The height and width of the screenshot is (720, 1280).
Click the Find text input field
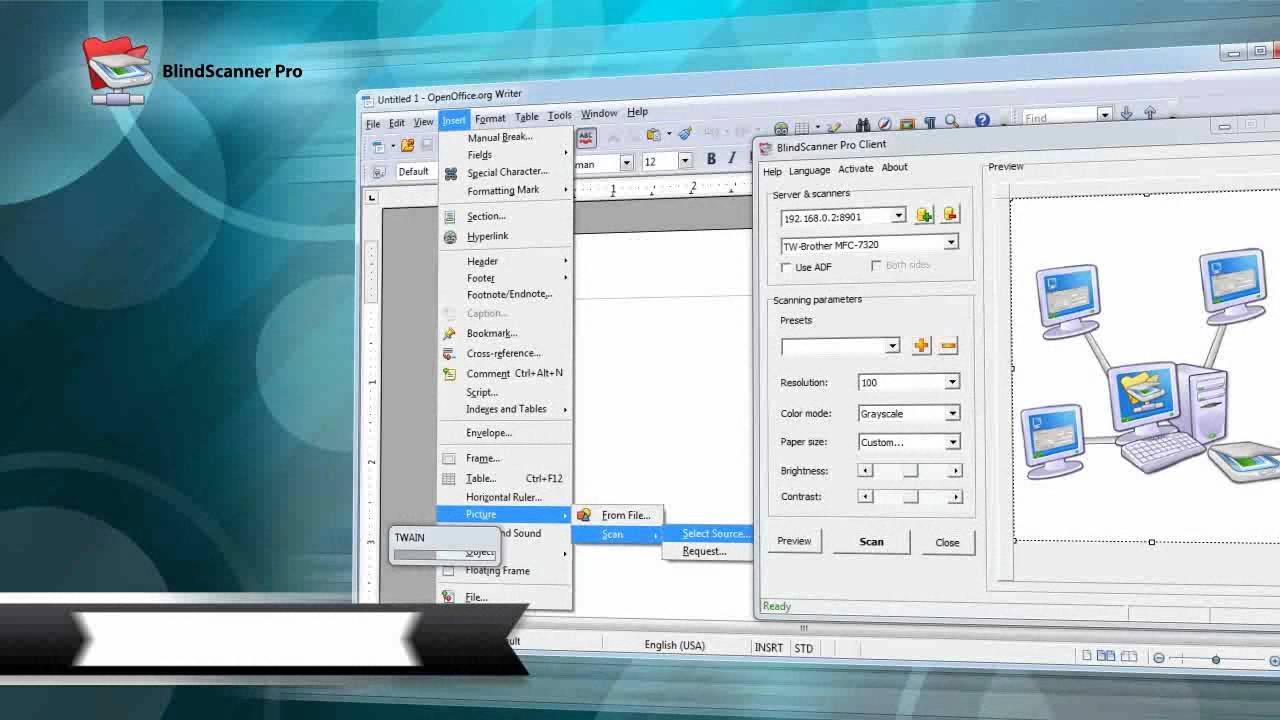(x=1060, y=117)
